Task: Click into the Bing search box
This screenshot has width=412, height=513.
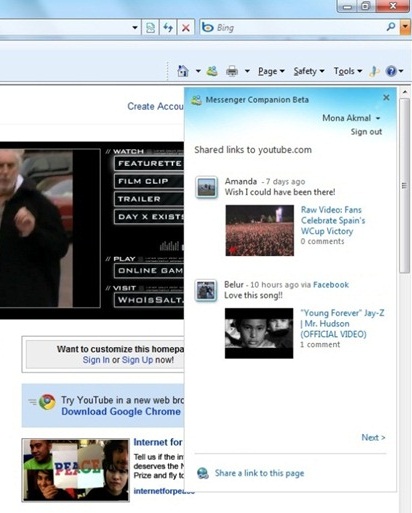Action: [x=300, y=27]
